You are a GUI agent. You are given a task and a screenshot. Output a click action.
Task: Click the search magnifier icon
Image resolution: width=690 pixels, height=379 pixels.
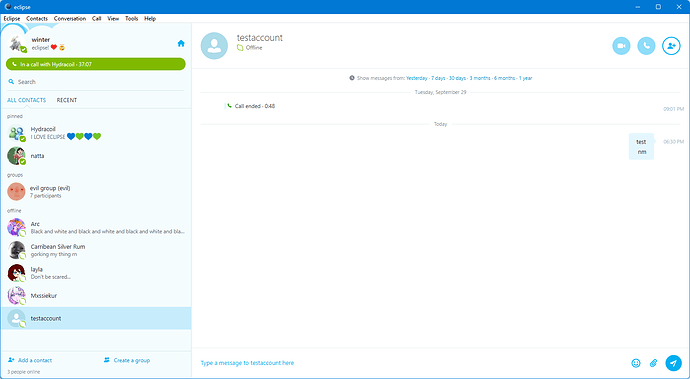[11, 82]
